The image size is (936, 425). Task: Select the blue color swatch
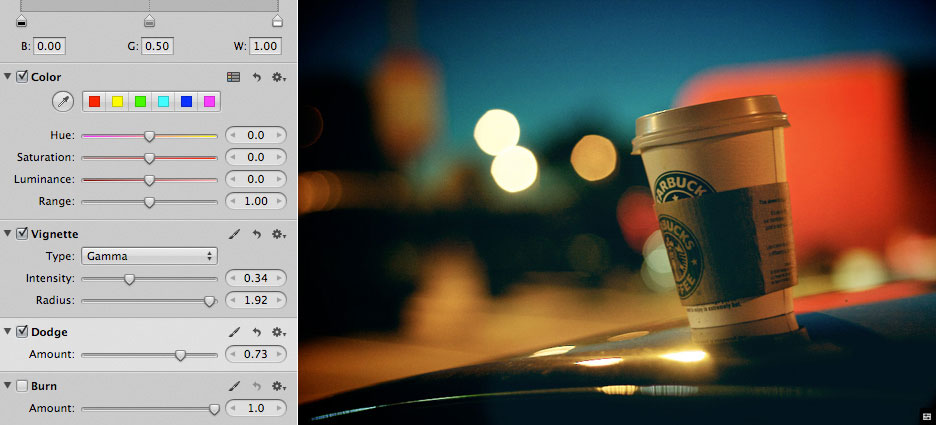[186, 101]
